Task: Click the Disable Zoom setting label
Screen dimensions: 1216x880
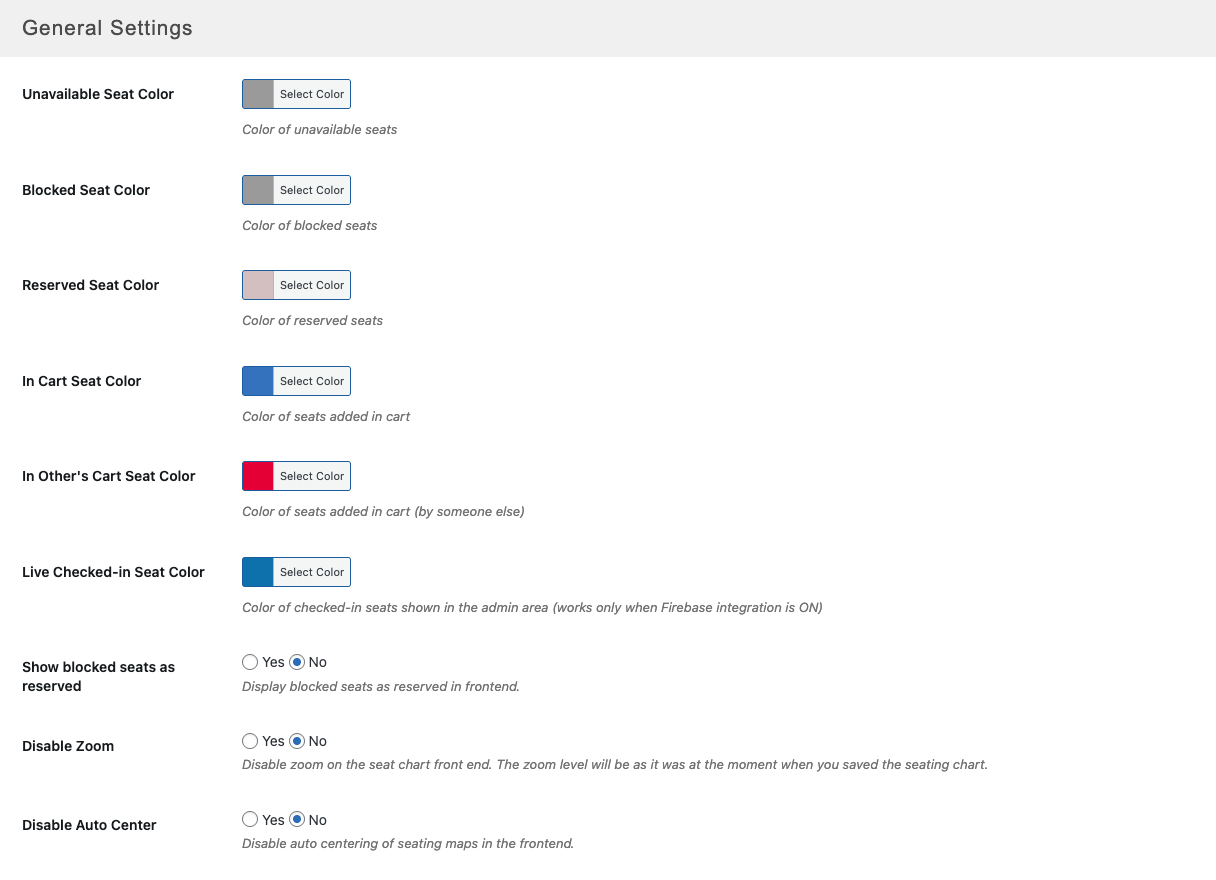Action: [68, 746]
